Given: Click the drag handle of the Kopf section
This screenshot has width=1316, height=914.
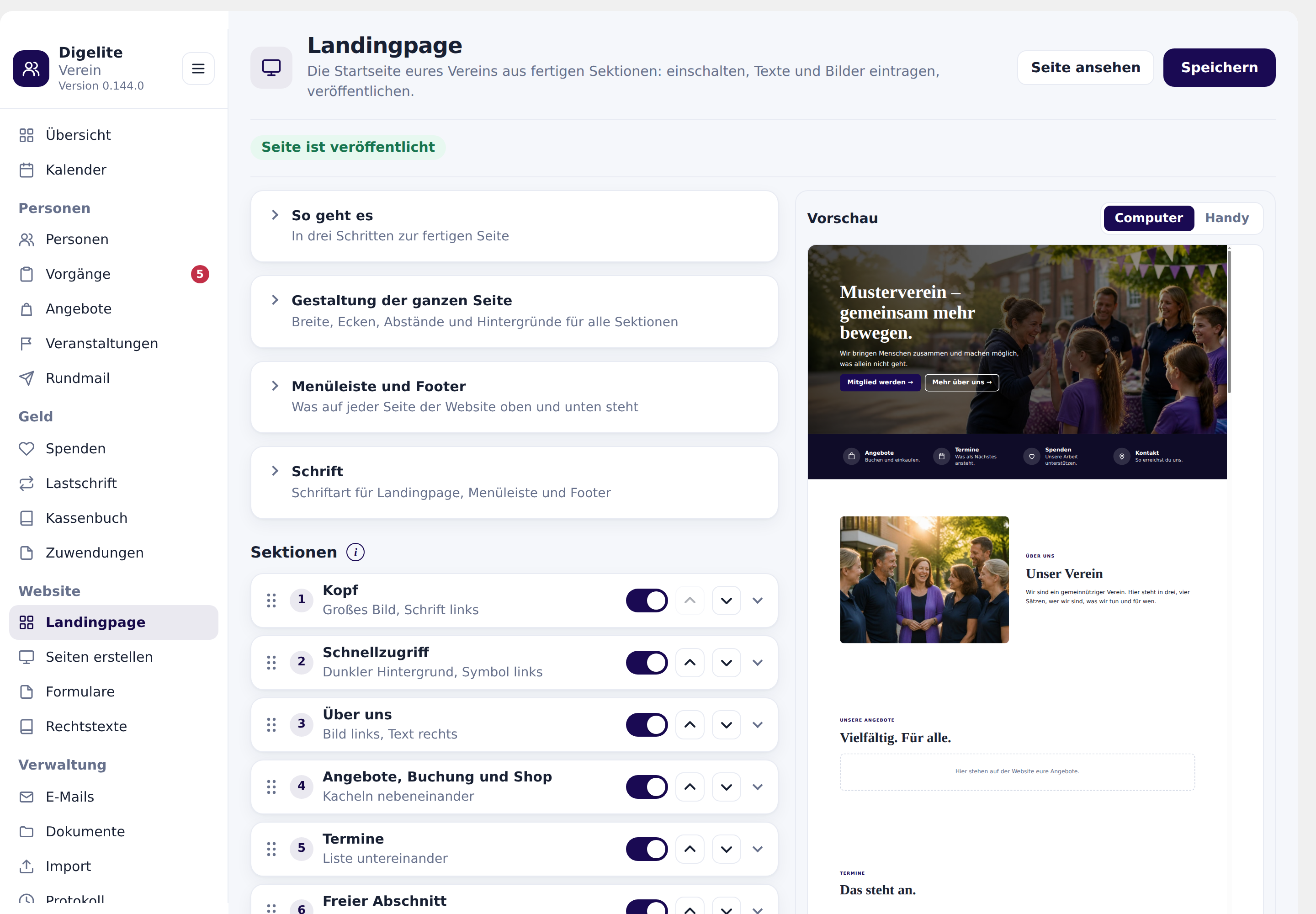Looking at the screenshot, I should click(x=271, y=600).
